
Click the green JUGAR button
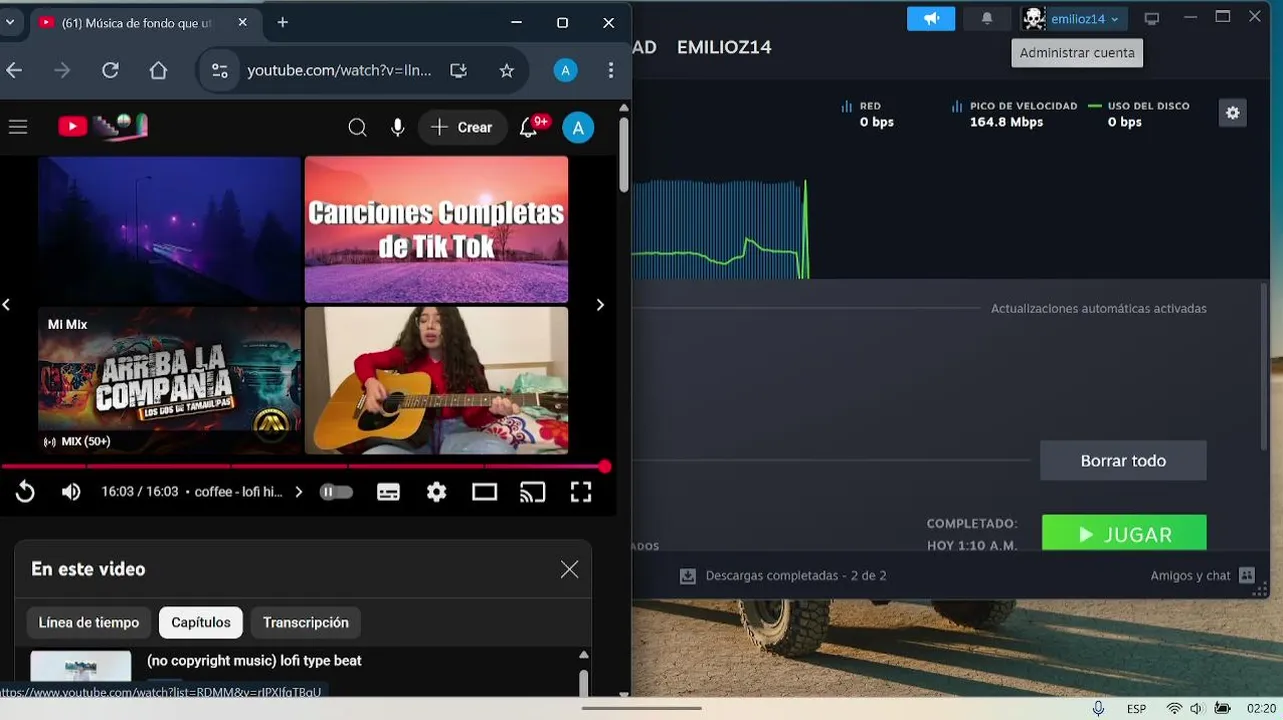1124,533
